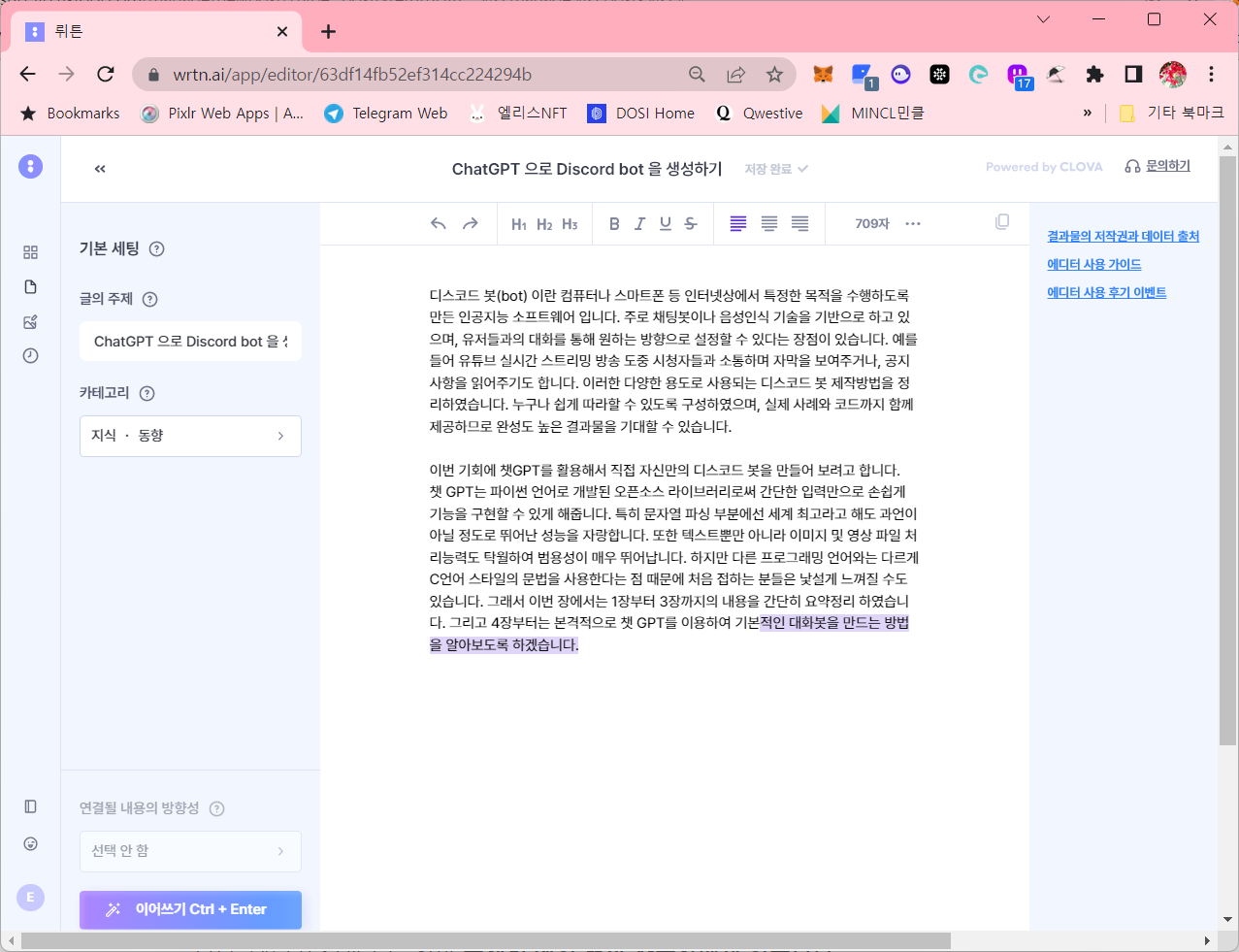Click the 709자 character count
Image resolution: width=1239 pixels, height=952 pixels.
point(872,223)
